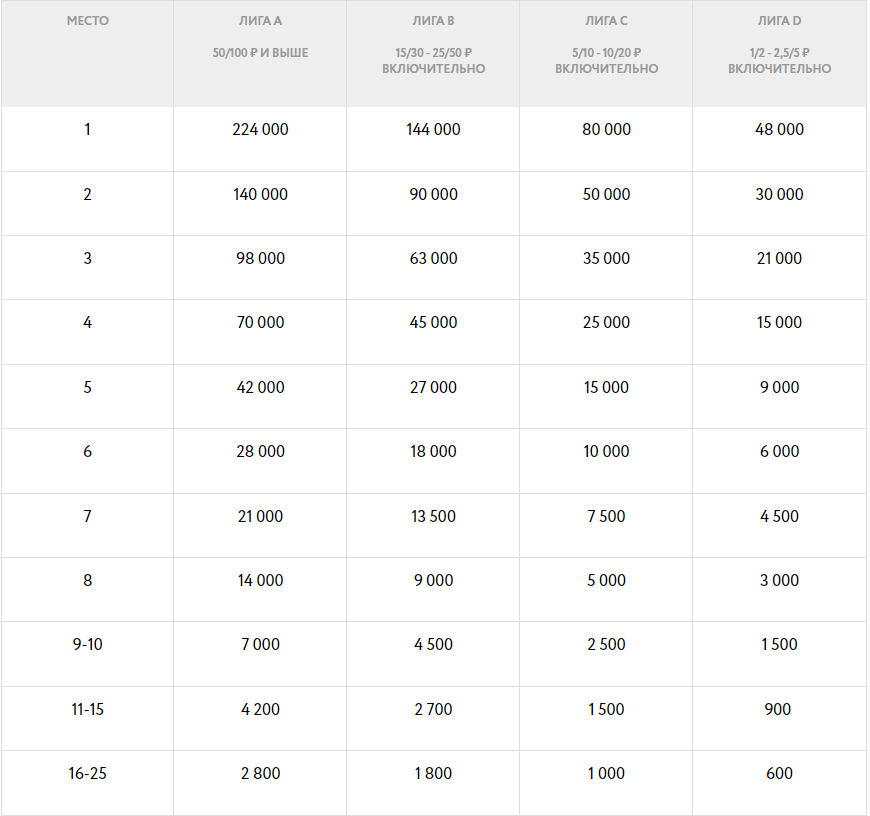Click the 16-25 place row label
Screen dimensions: 870x816
(x=87, y=774)
